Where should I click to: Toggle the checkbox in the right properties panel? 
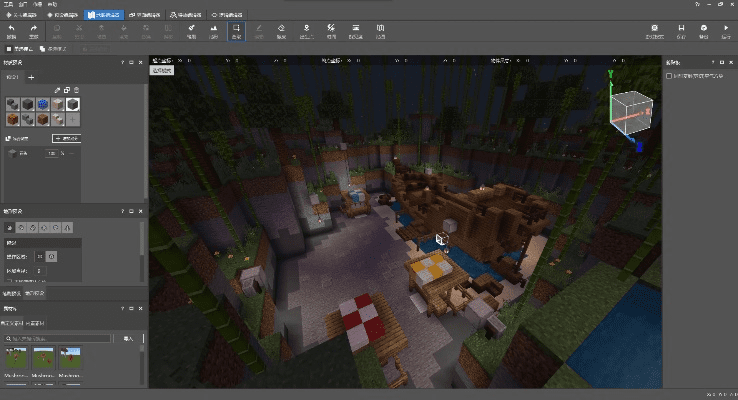tap(669, 75)
